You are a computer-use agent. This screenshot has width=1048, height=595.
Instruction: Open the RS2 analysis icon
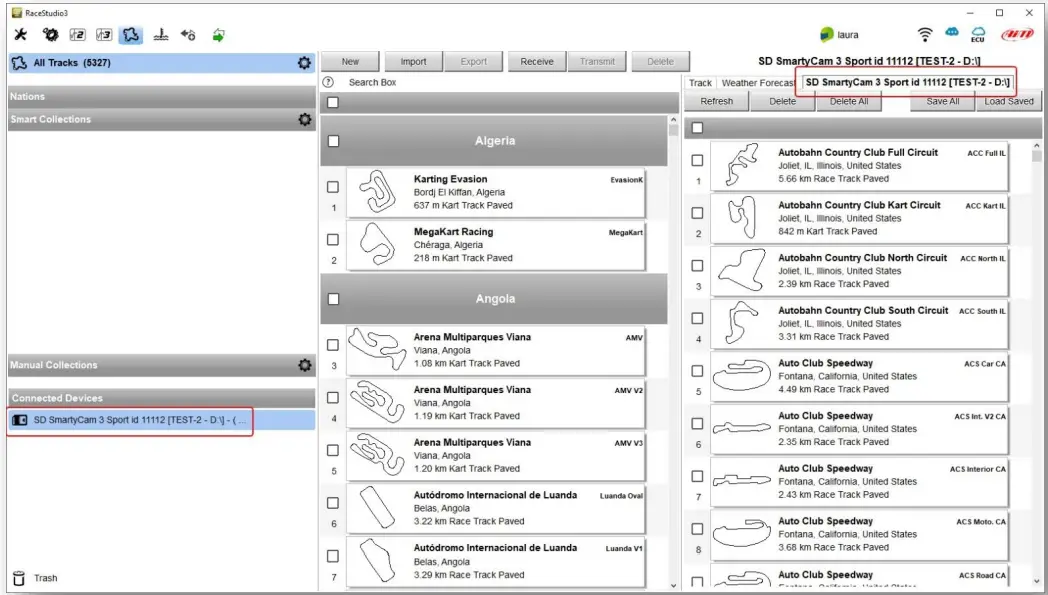tap(78, 35)
